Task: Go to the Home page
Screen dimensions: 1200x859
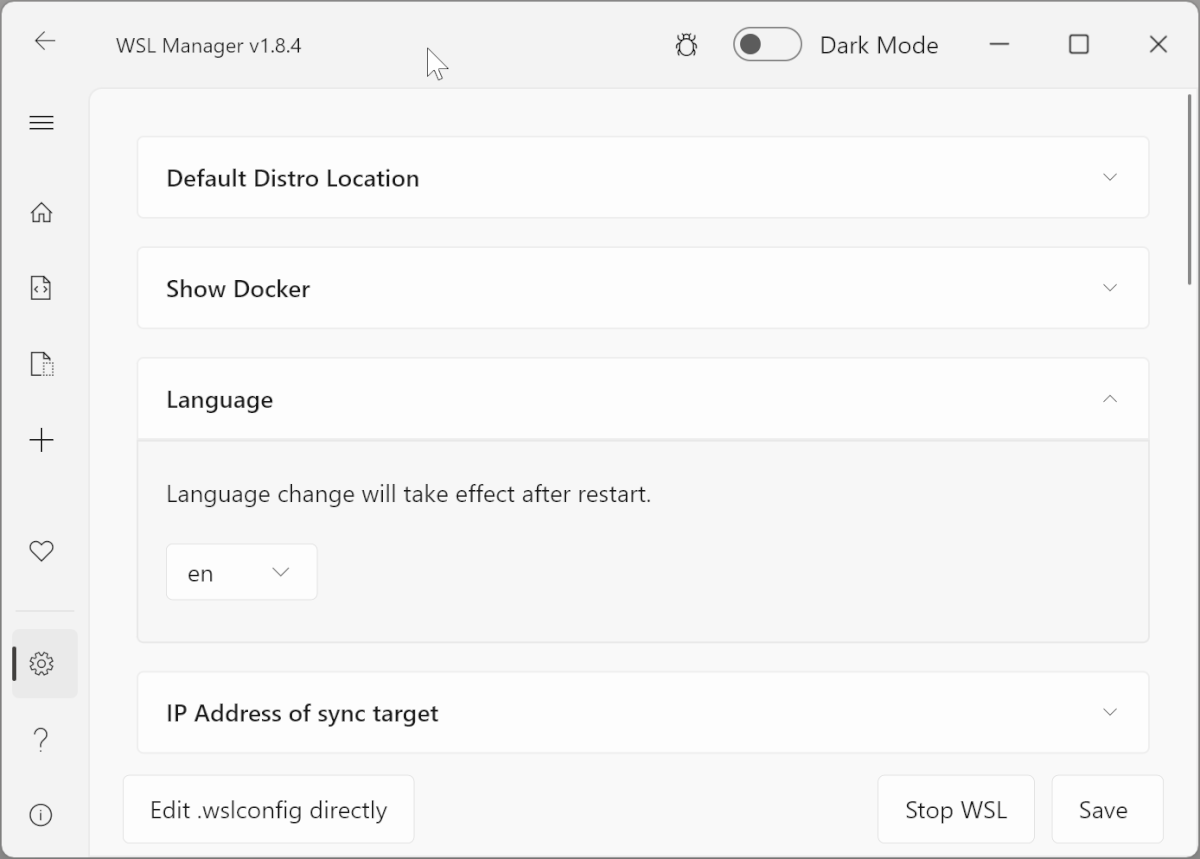Action: tap(41, 212)
